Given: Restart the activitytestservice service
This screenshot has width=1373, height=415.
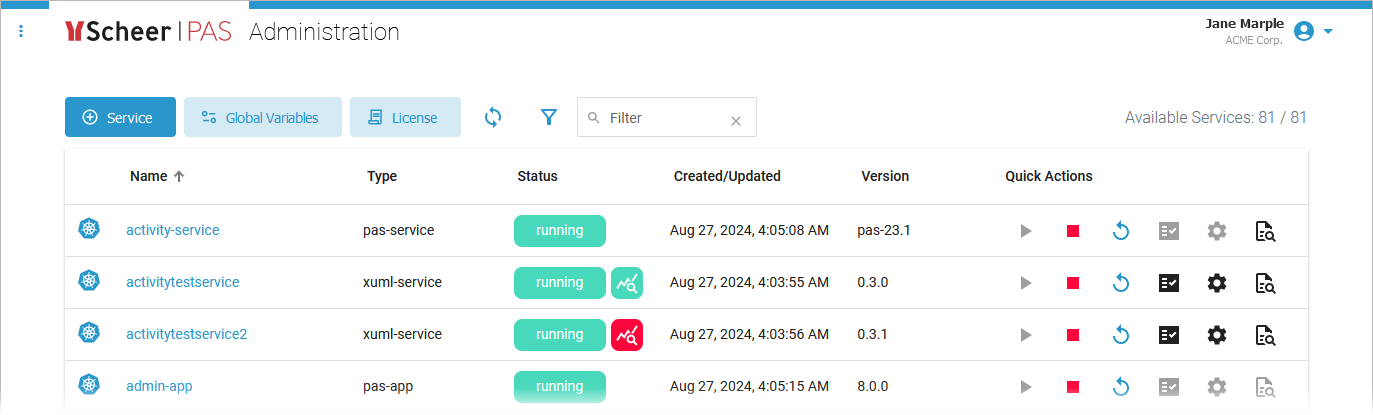Looking at the screenshot, I should [x=1121, y=283].
